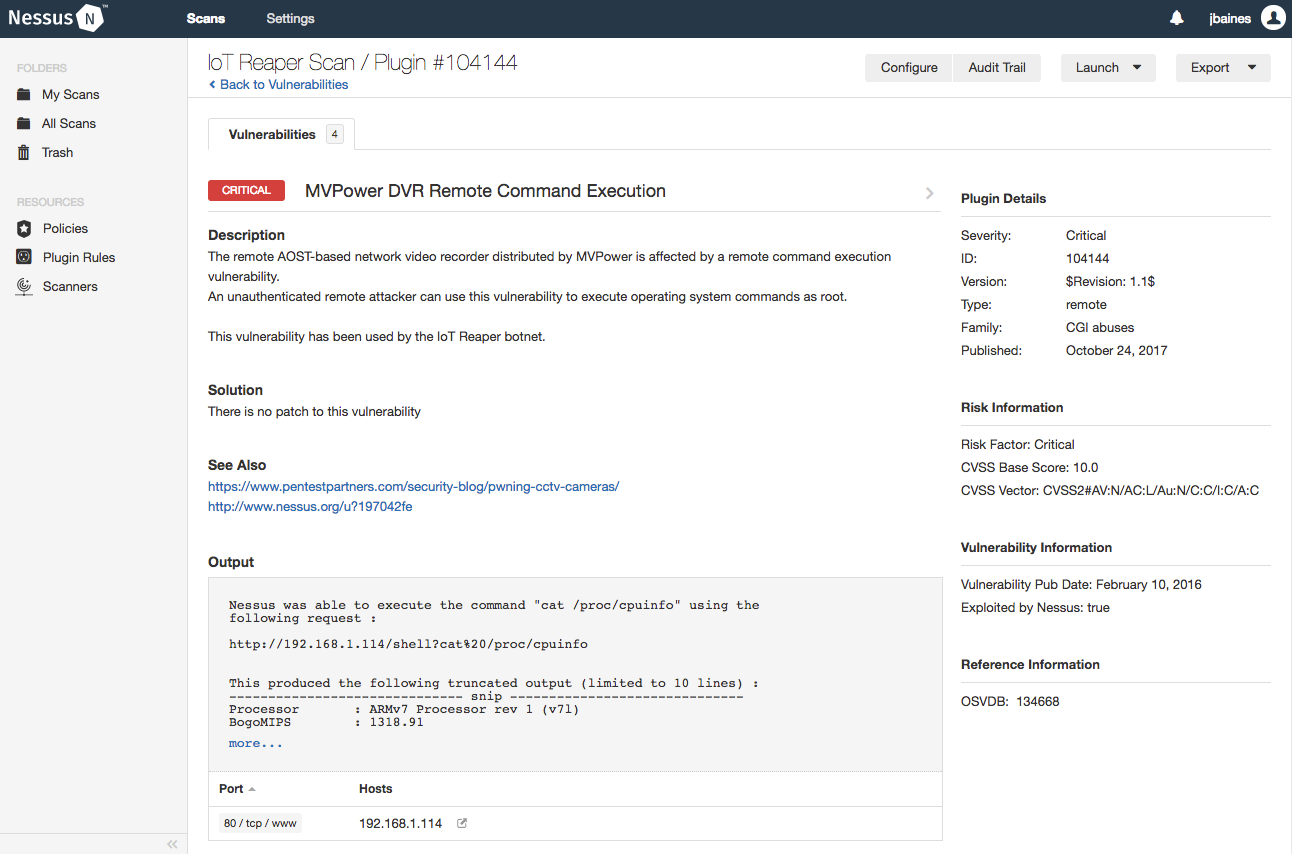Open Trash folder
Screen dimensions: 1292x854
click(x=57, y=152)
